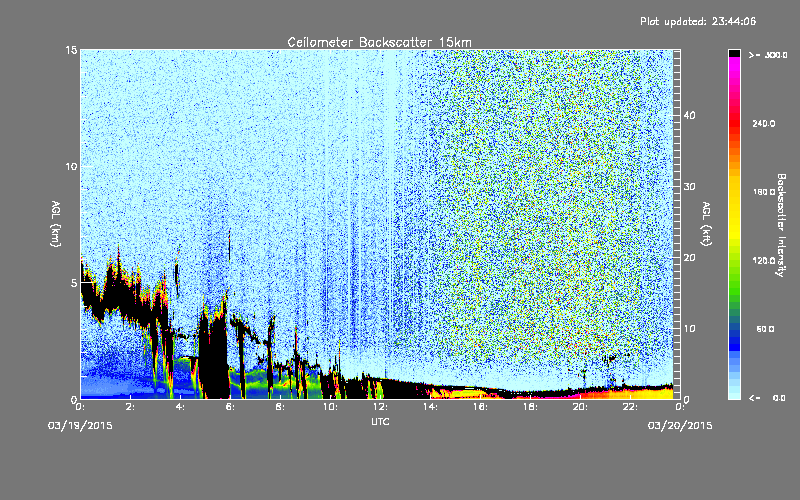This screenshot has width=800, height=500.
Task: Click the '10:' hour tick label
Action: click(330, 407)
